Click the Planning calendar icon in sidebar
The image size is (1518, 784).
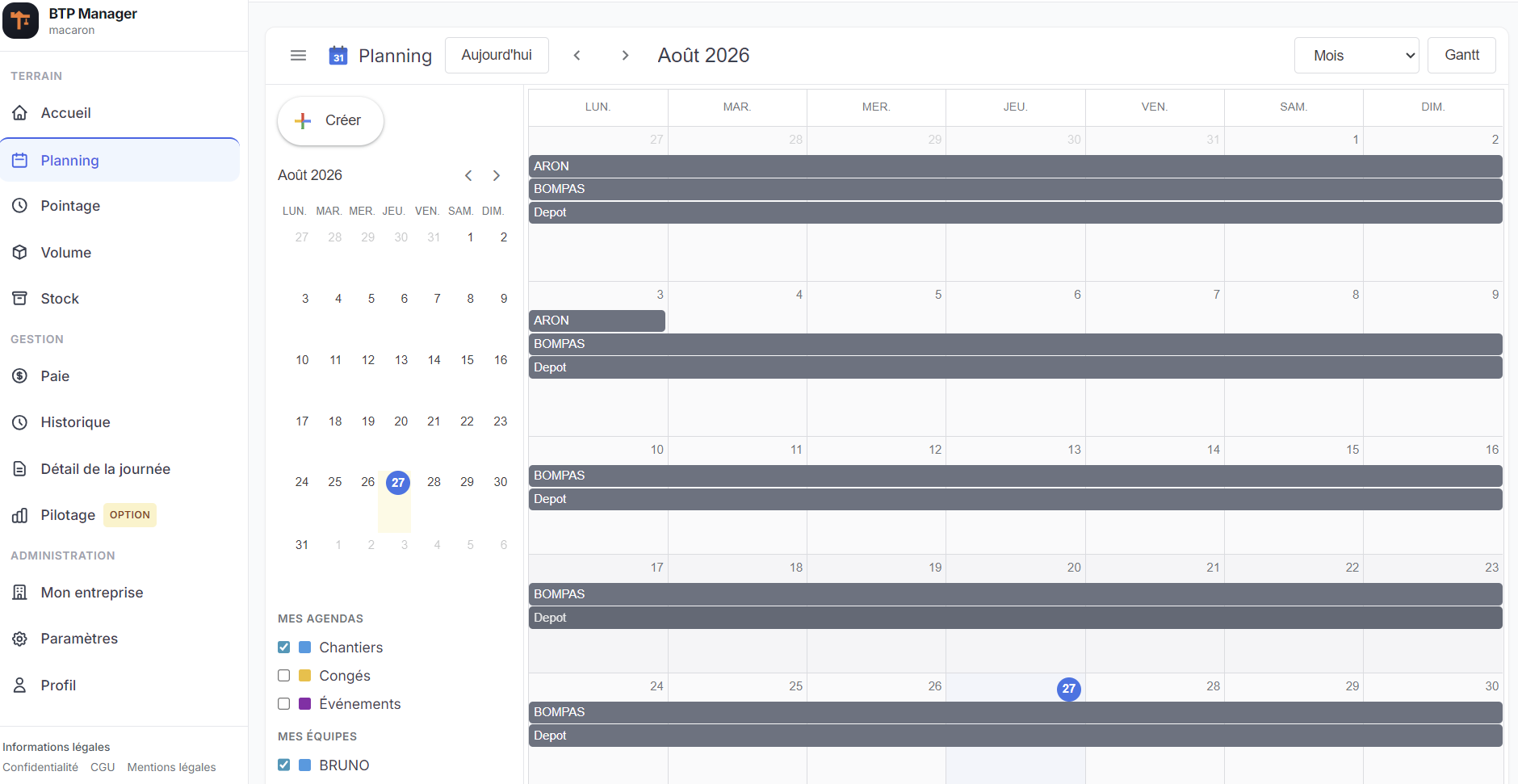20,161
